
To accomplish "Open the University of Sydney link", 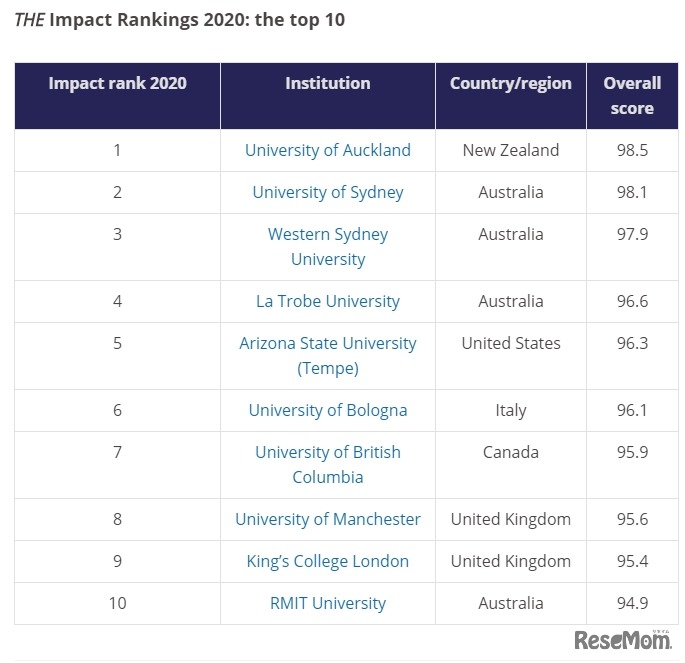I will coord(328,192).
